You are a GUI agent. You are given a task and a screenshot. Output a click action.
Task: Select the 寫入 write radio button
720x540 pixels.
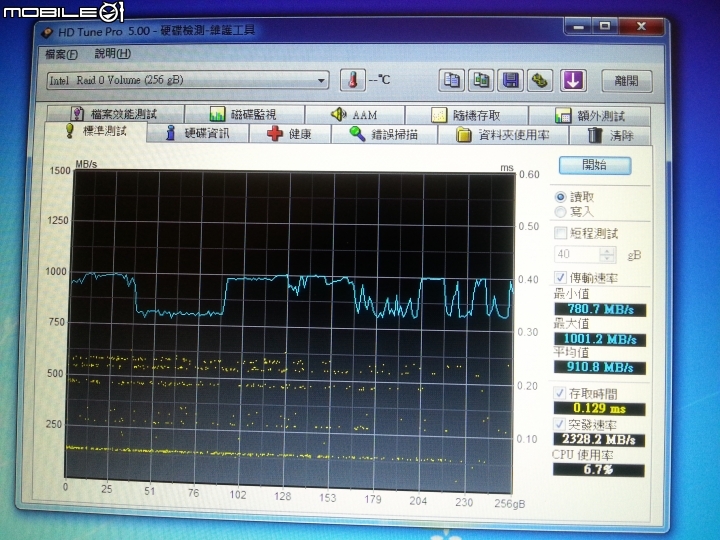[560, 212]
